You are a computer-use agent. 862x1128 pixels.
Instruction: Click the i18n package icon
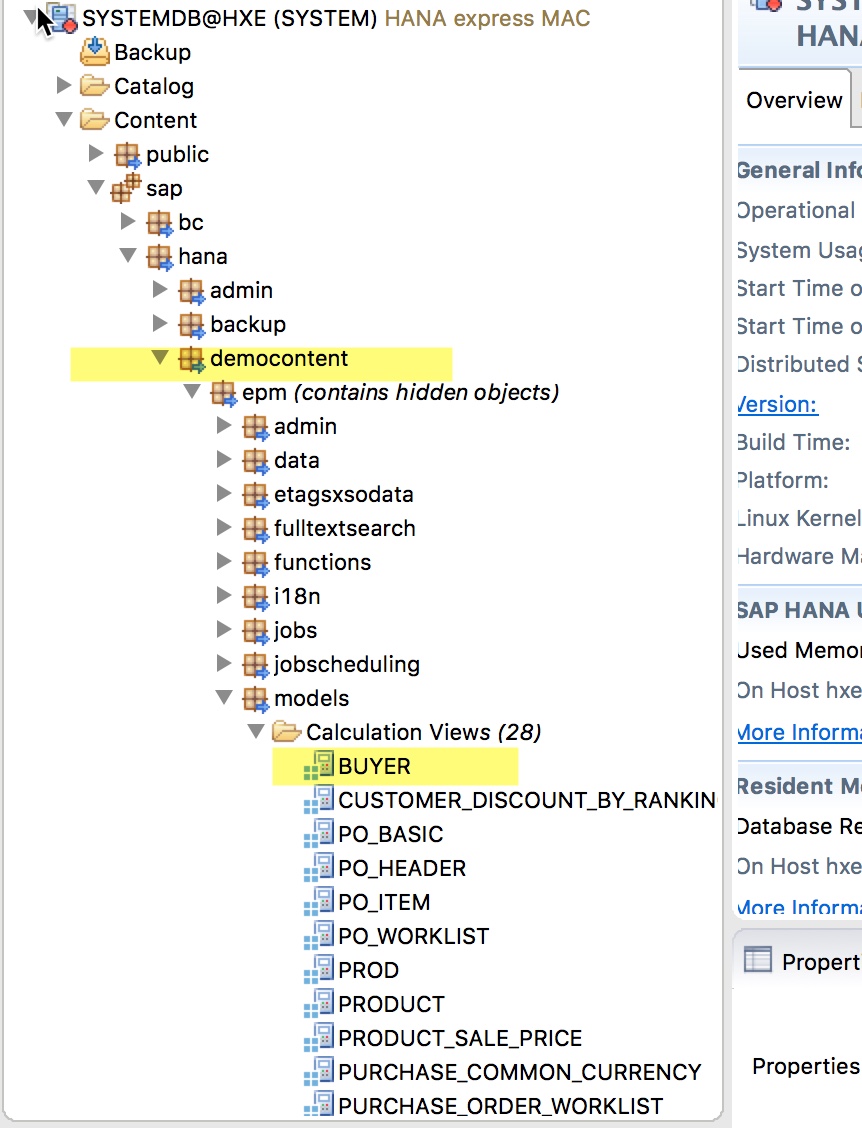point(255,596)
